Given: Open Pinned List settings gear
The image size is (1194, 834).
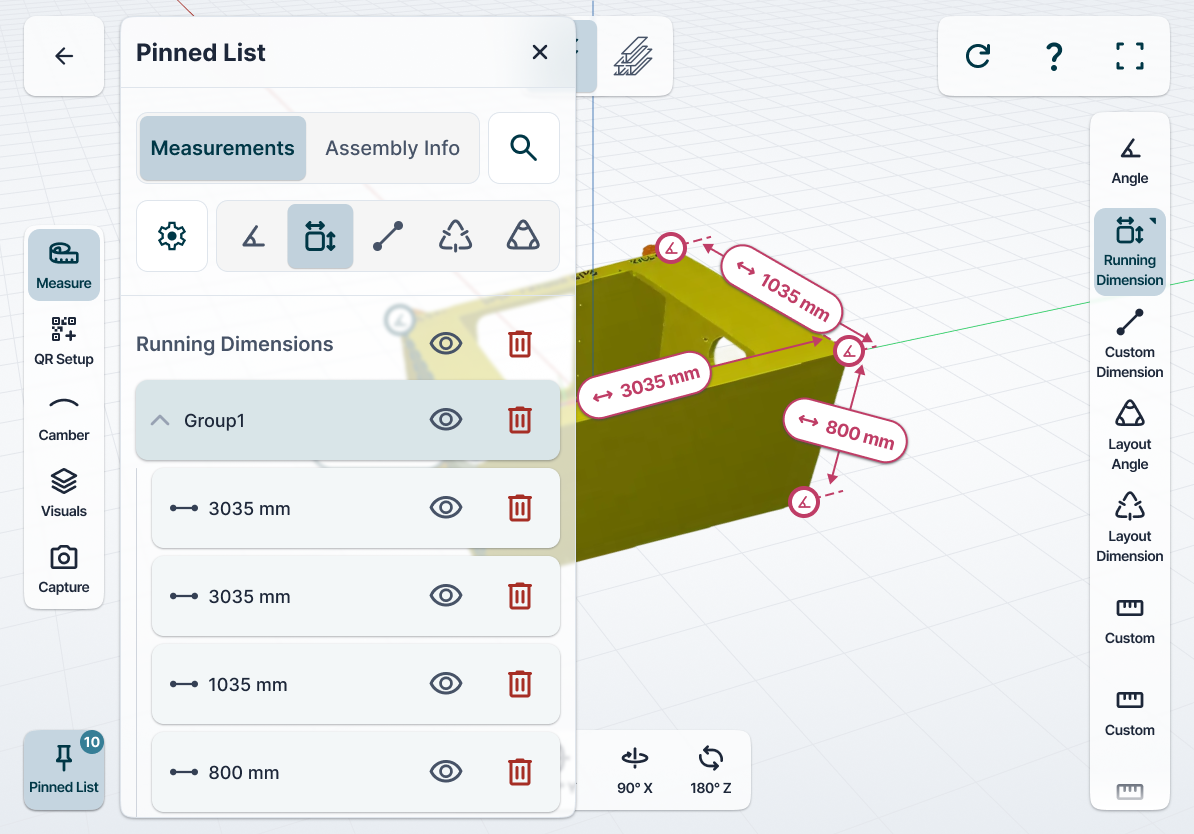Looking at the screenshot, I should click(172, 236).
